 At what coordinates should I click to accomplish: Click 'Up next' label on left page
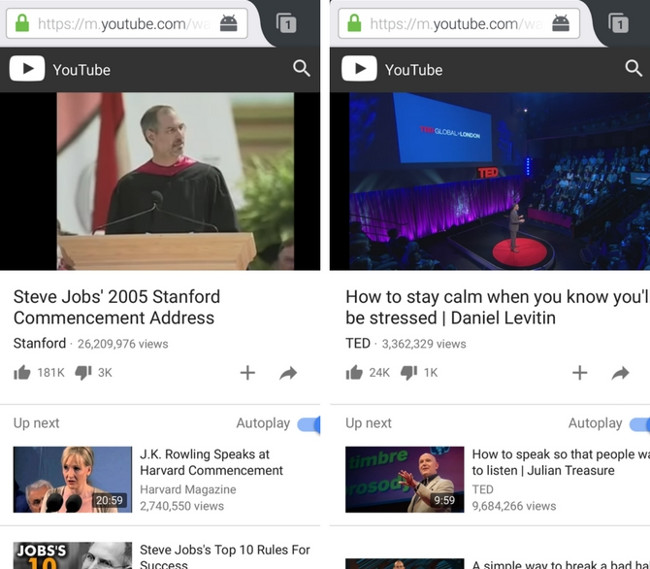pyautogui.click(x=36, y=423)
